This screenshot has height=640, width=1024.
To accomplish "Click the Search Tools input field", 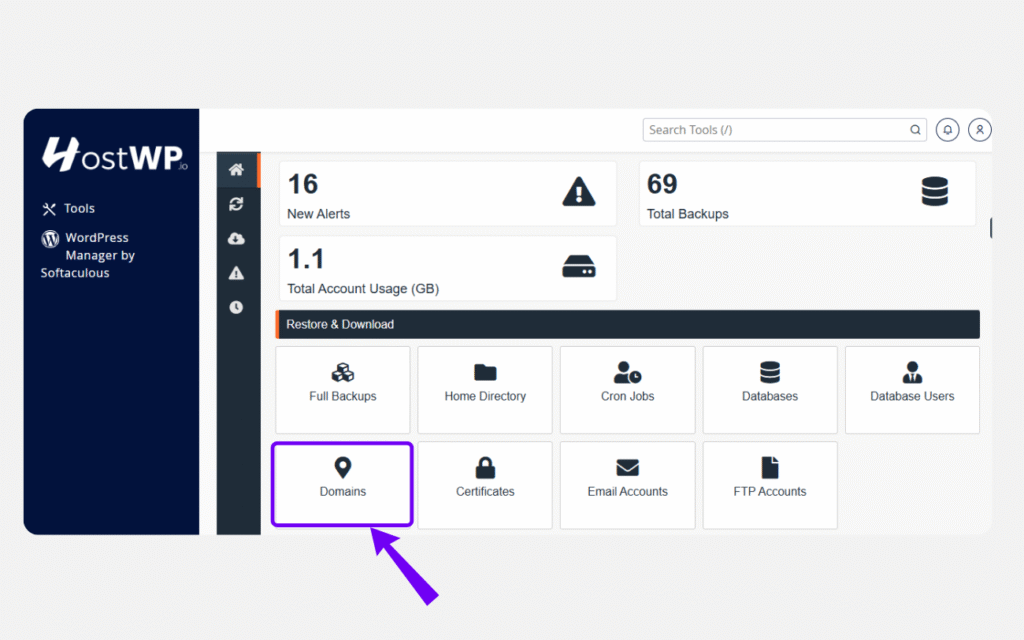I will coord(780,129).
